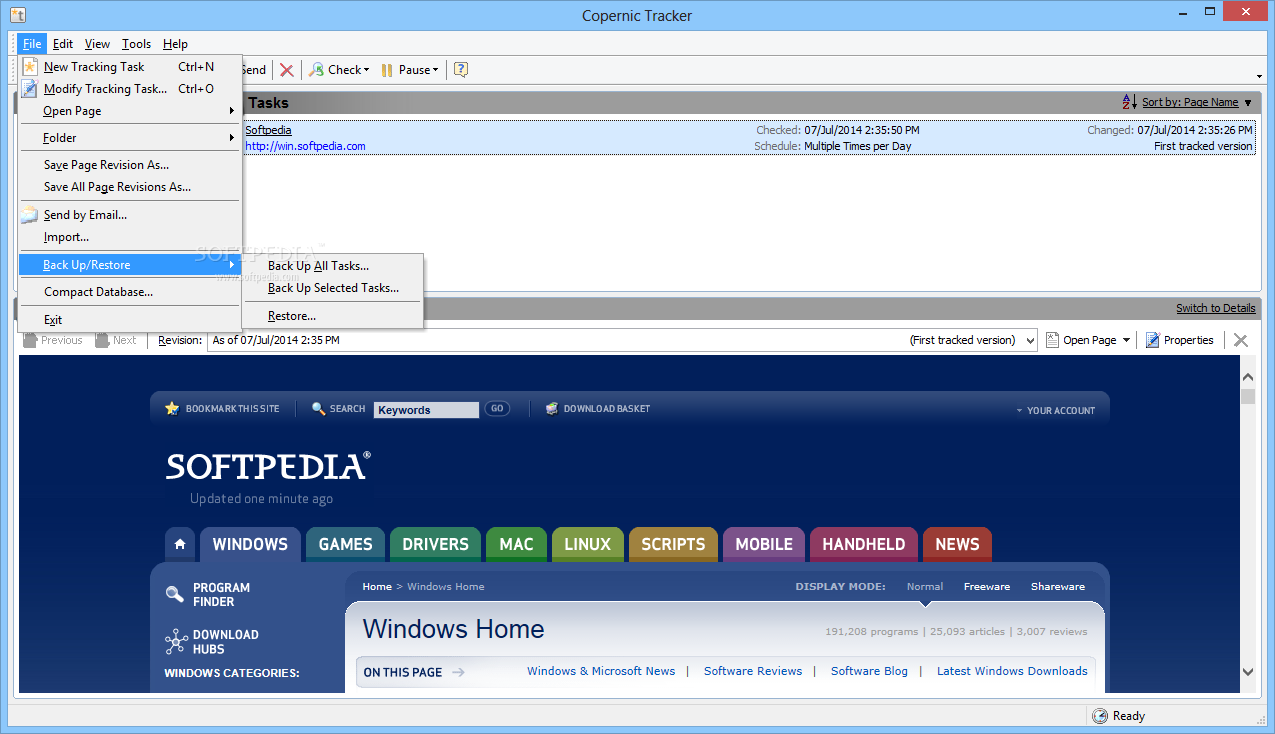1275x734 pixels.
Task: Click the Keywords search field
Action: point(427,410)
